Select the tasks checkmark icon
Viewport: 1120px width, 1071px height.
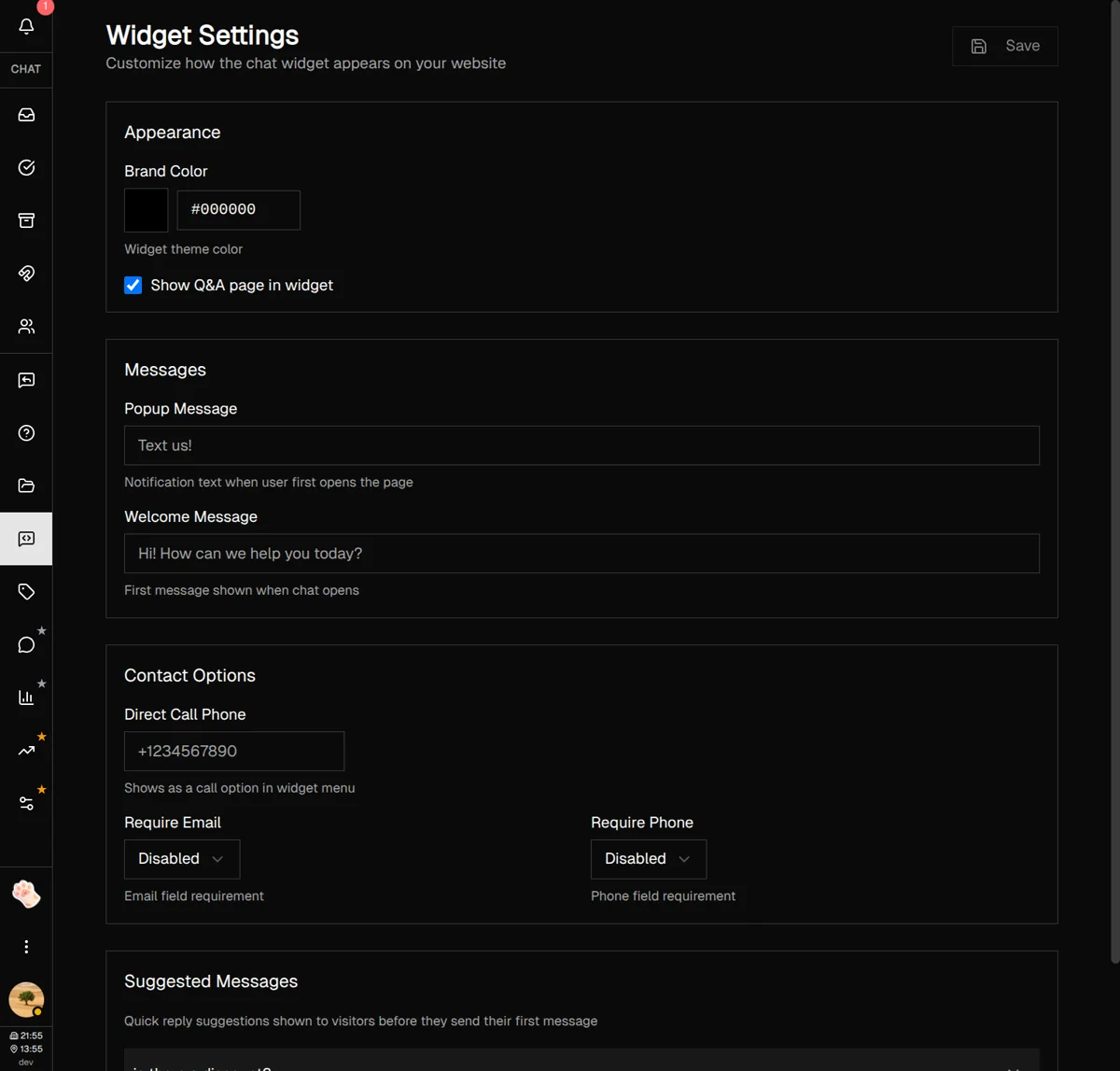click(26, 168)
